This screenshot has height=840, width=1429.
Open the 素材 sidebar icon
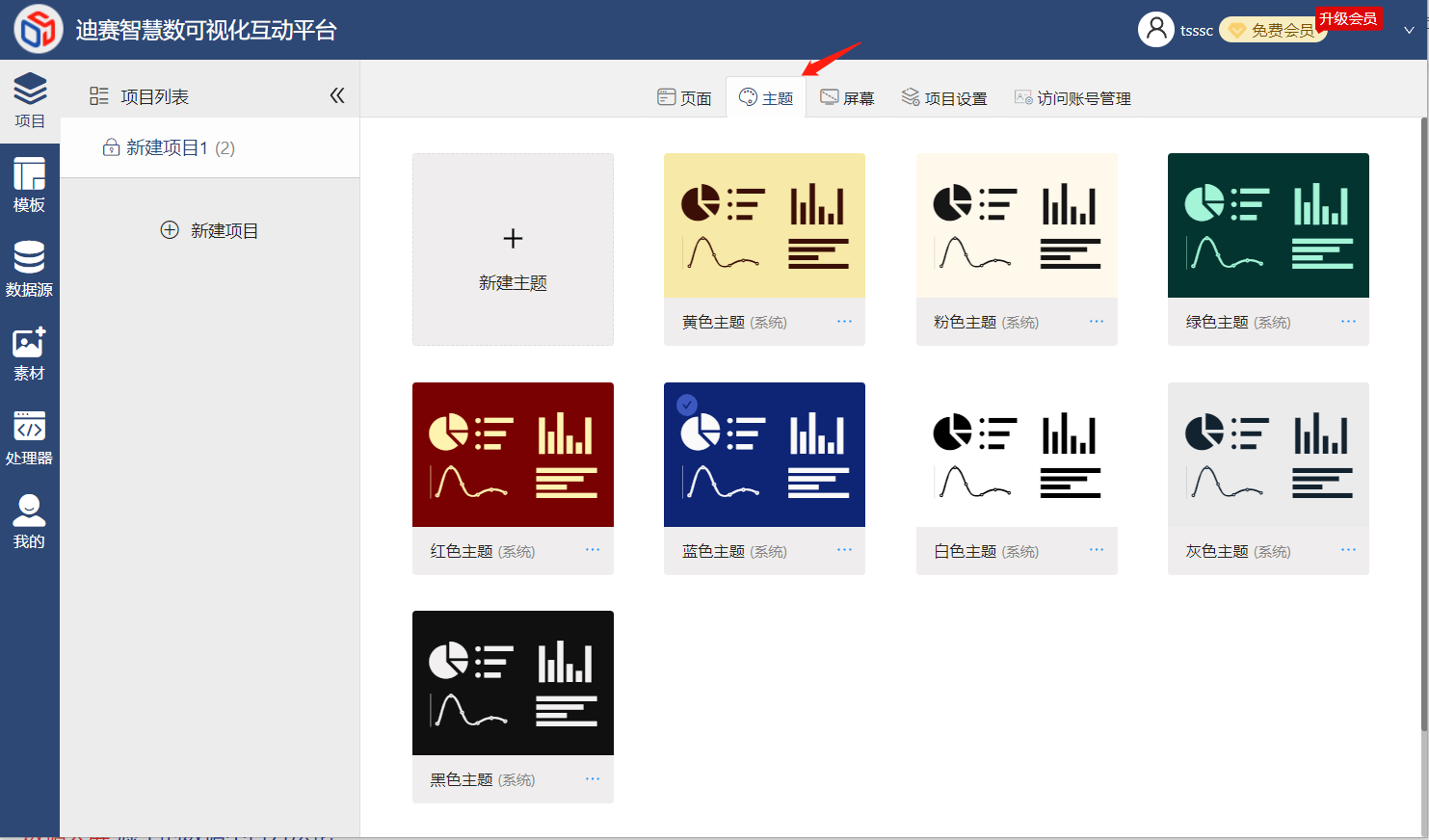[x=29, y=354]
